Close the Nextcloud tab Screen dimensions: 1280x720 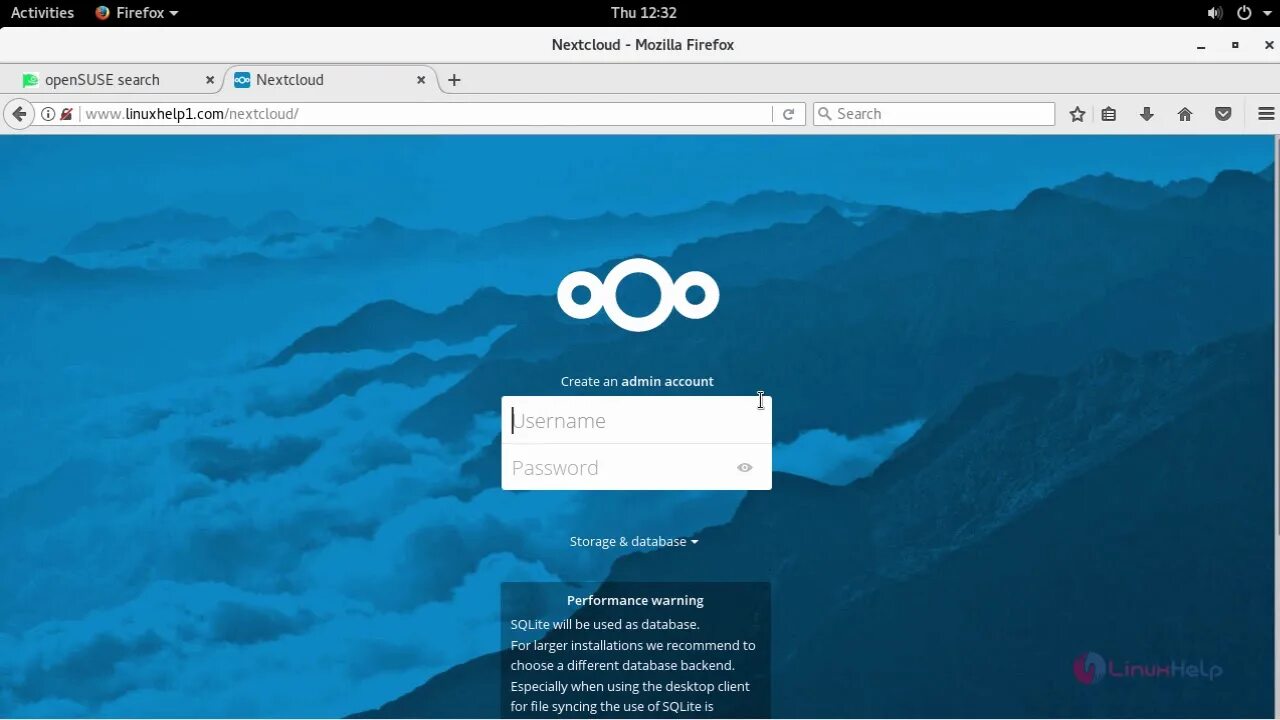421,80
